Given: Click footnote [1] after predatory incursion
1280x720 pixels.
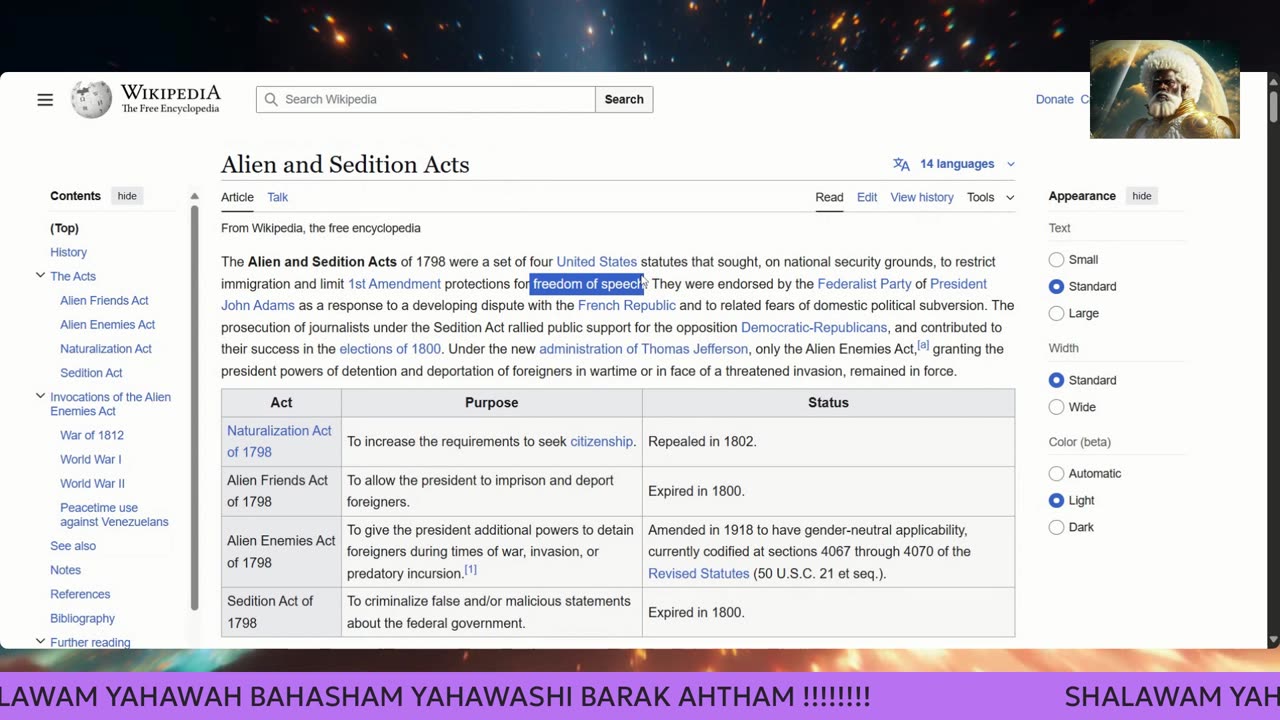Looking at the screenshot, I should [x=470, y=570].
